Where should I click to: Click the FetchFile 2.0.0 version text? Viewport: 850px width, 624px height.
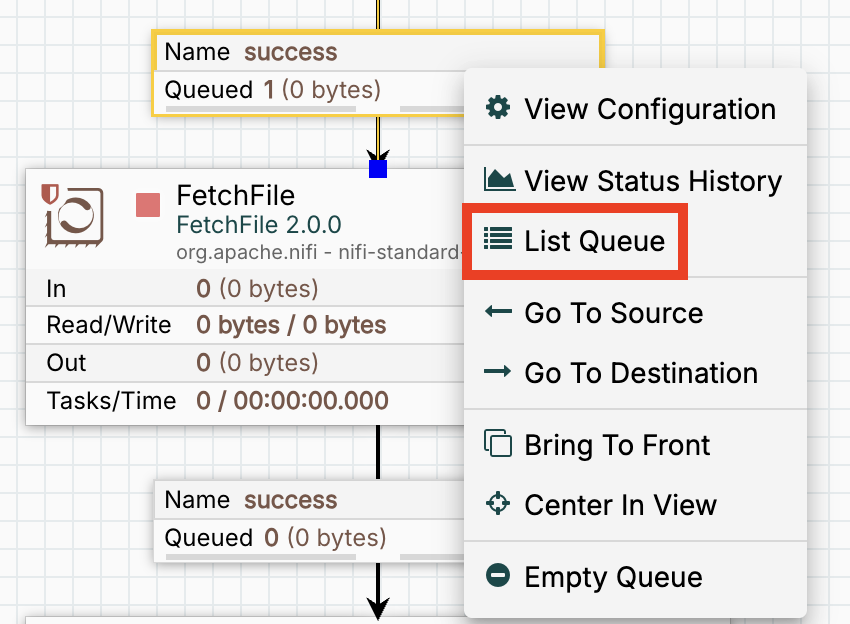point(258,223)
